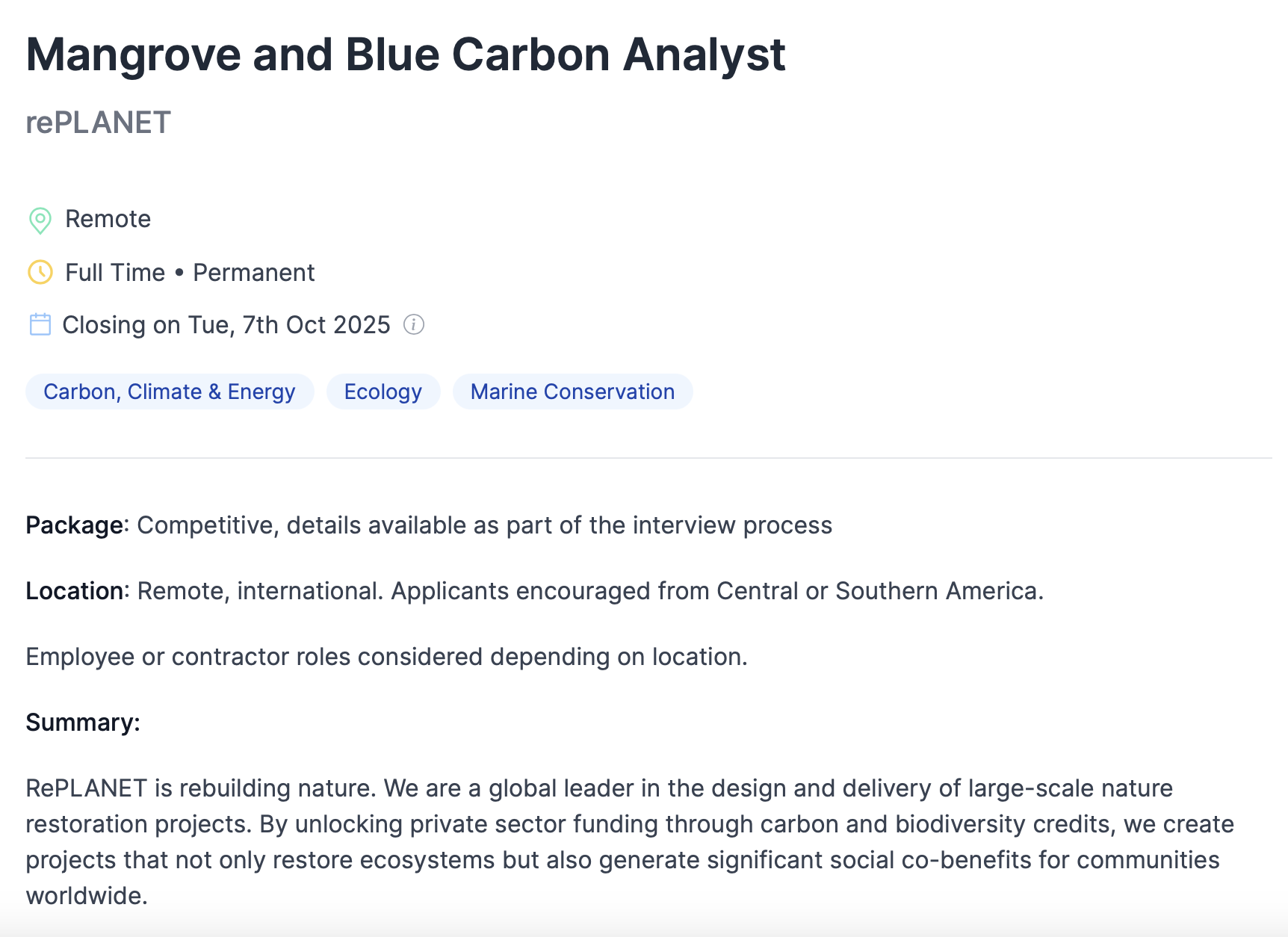Image resolution: width=1288 pixels, height=937 pixels.
Task: Click the blue calendar icon
Action: (40, 325)
